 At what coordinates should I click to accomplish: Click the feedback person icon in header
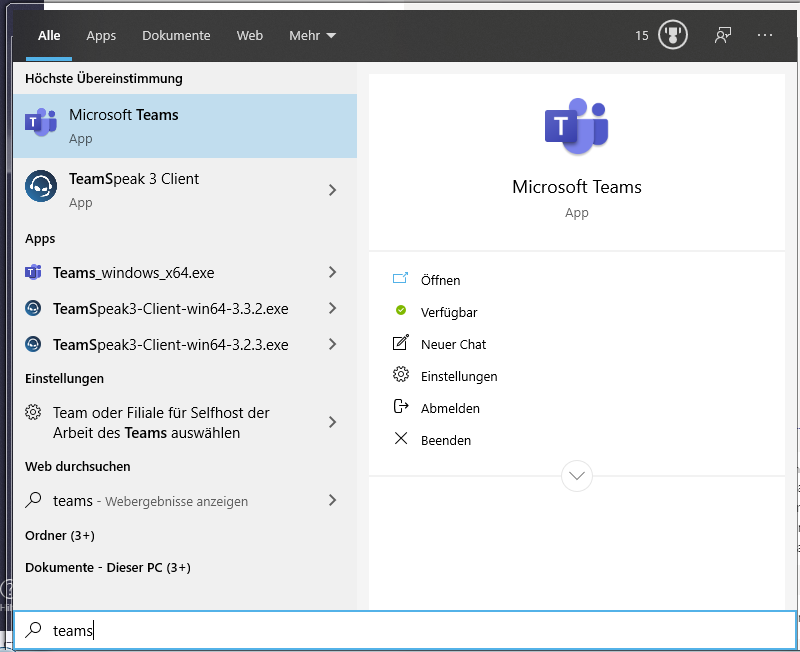(722, 35)
